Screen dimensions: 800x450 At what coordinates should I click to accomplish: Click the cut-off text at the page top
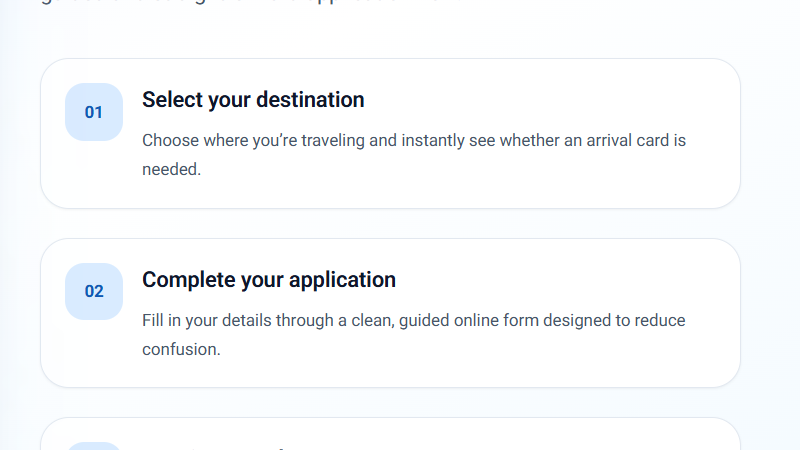tap(250, 2)
